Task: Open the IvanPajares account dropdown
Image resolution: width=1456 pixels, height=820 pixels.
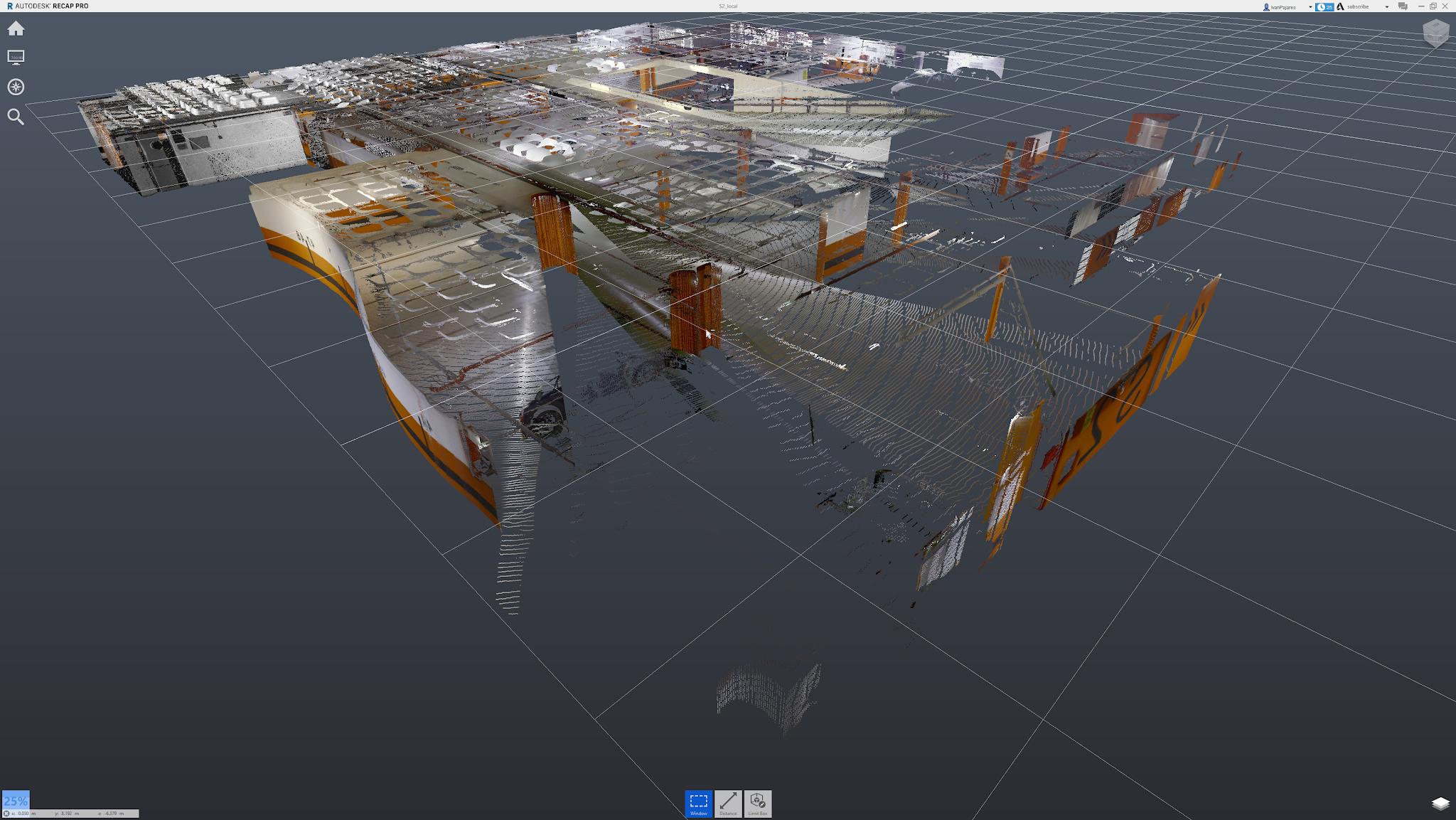Action: (x=1310, y=7)
